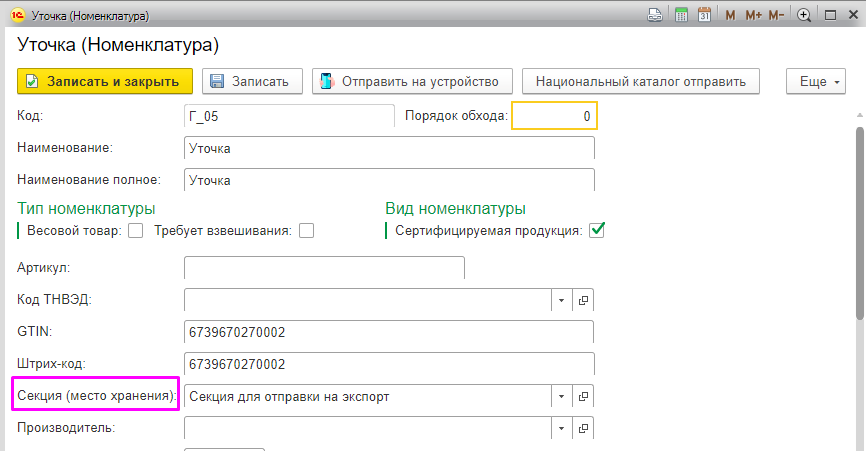Image resolution: width=866 pixels, height=453 pixels.
Task: Maximize the window
Action: coord(830,15)
